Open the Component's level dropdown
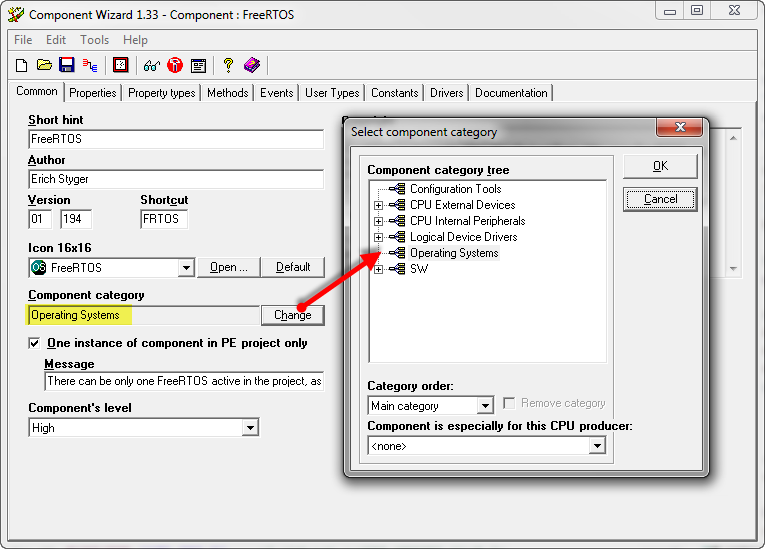 click(x=250, y=428)
